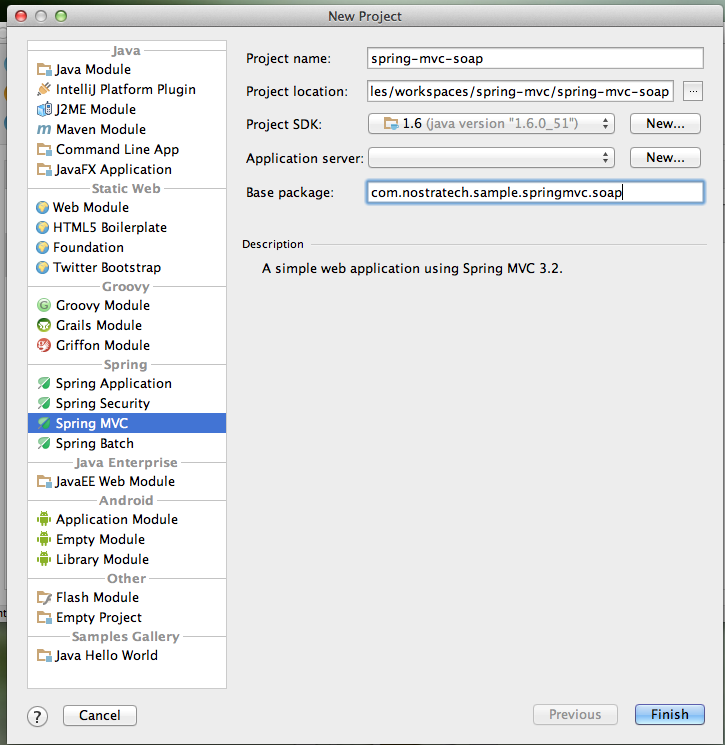725x745 pixels.
Task: Click the Android Application Module robot icon
Action: (44, 519)
